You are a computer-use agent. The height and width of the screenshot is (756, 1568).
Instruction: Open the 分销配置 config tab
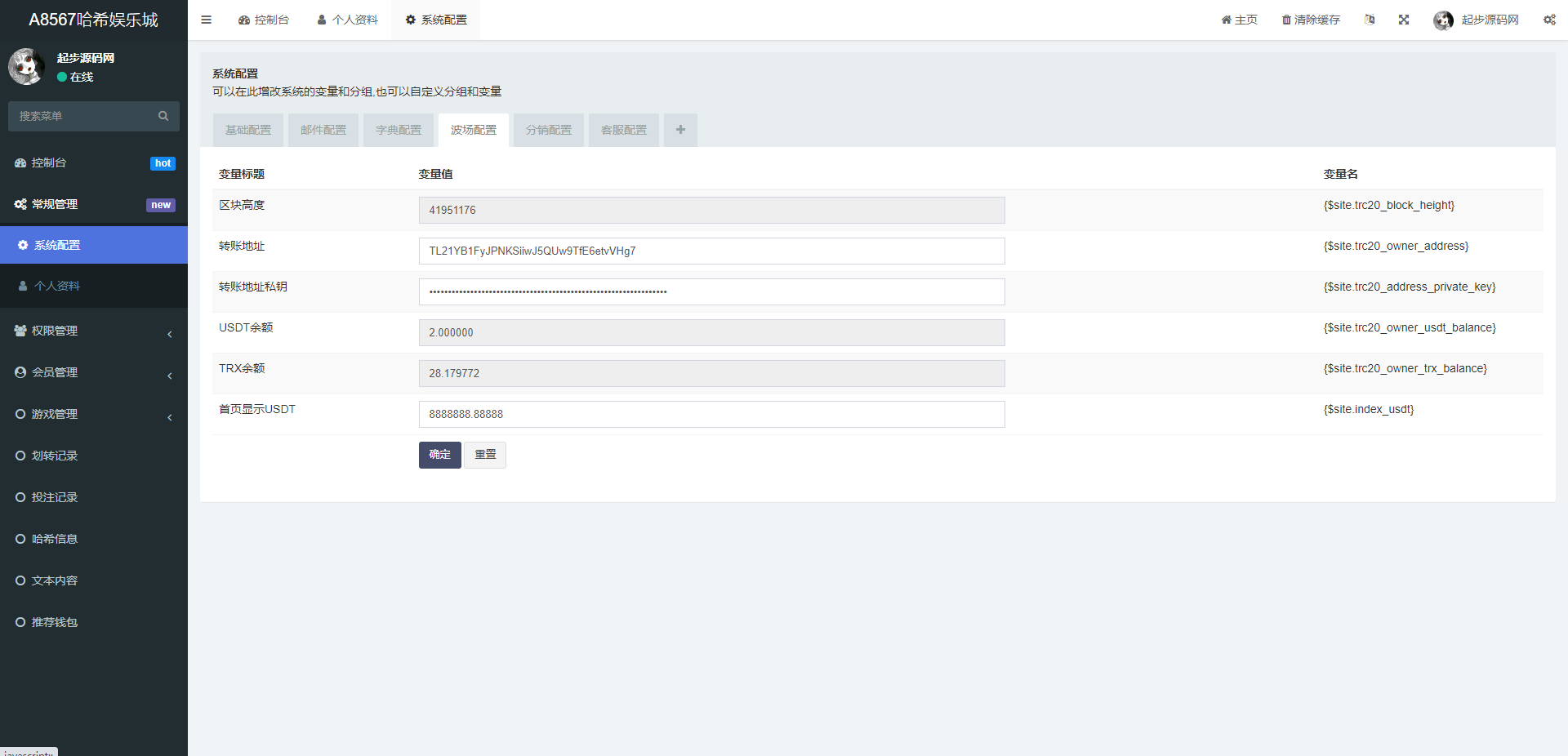tap(549, 130)
